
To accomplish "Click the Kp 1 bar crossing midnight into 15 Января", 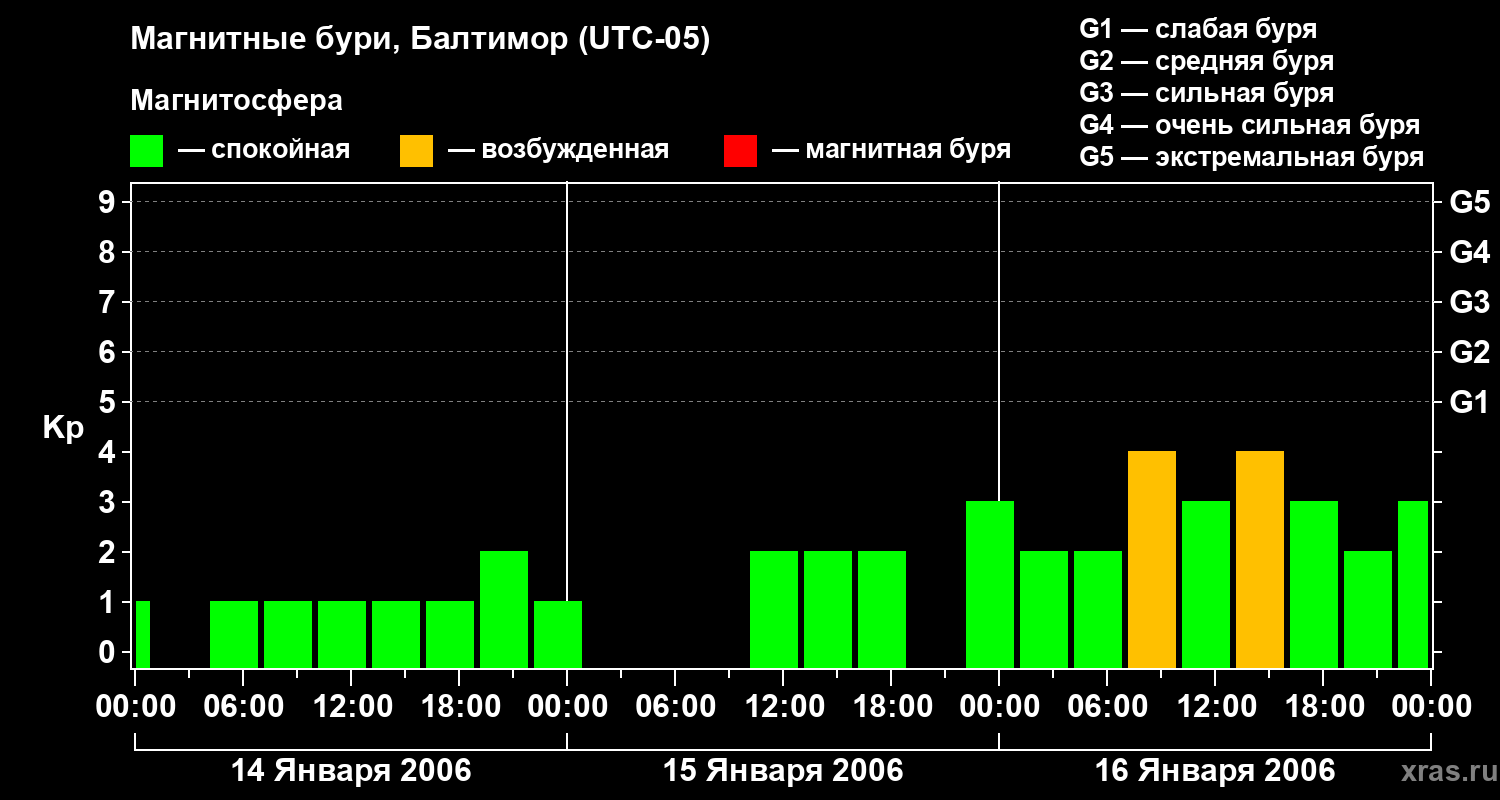I will point(558,634).
